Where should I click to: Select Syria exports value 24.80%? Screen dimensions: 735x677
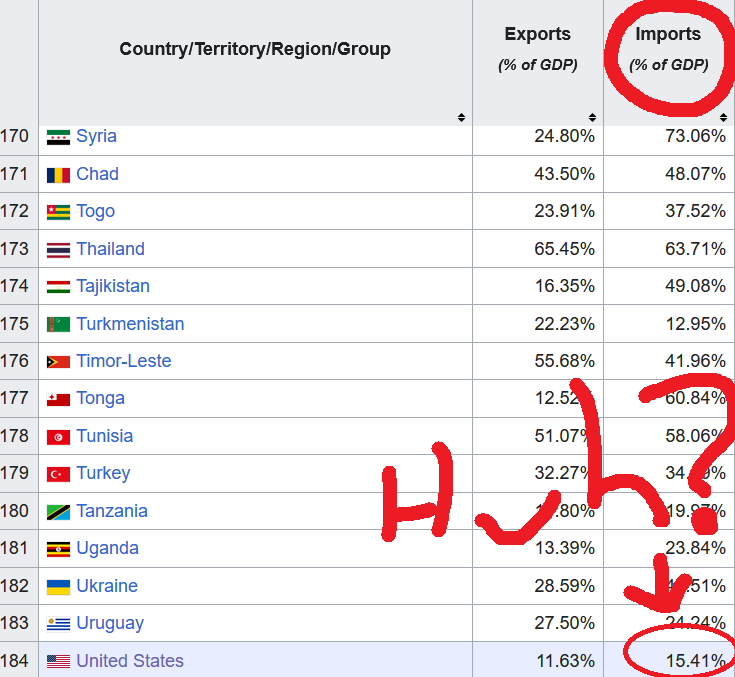click(x=564, y=136)
